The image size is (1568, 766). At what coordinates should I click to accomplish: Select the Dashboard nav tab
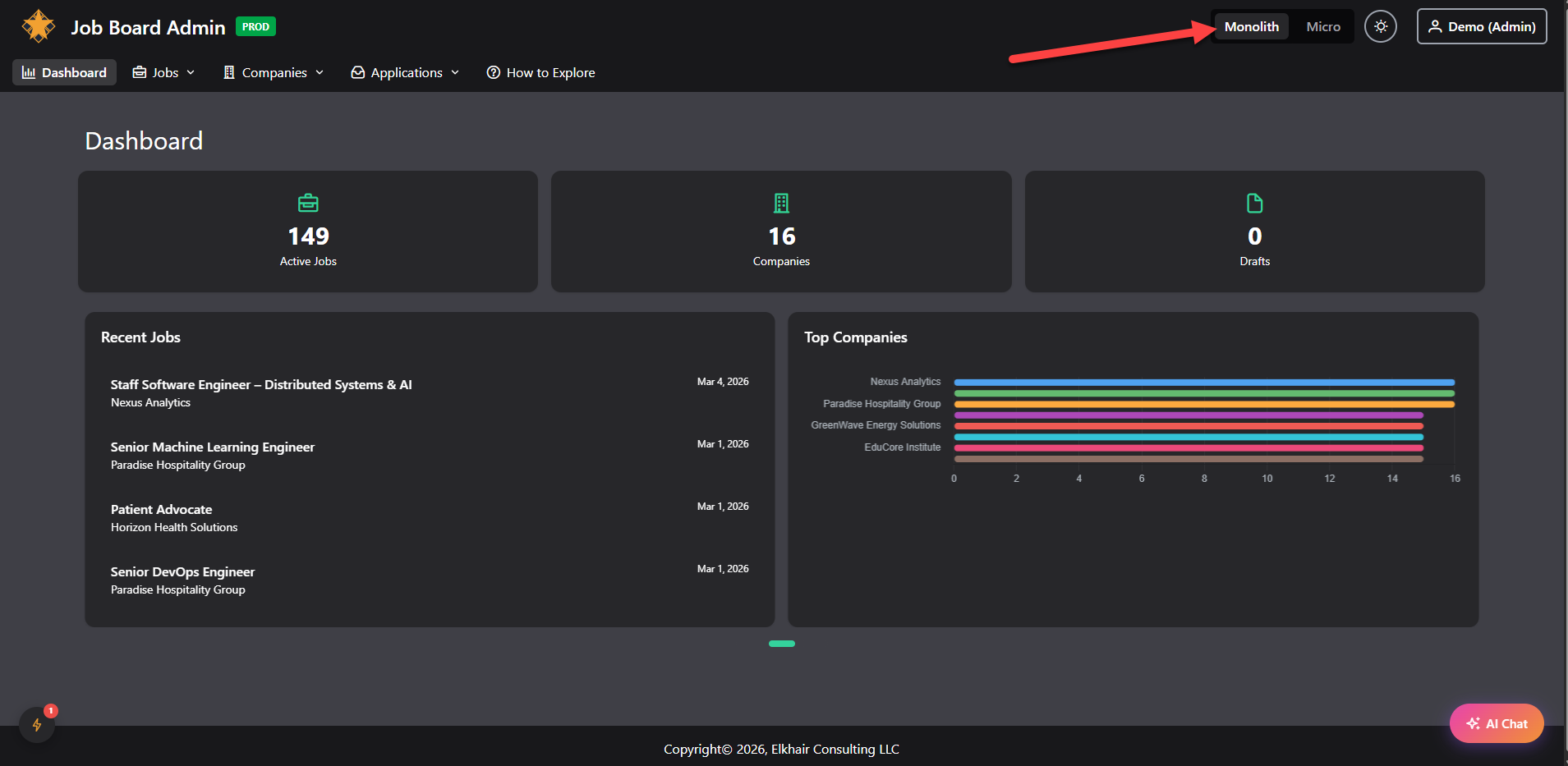(x=64, y=72)
